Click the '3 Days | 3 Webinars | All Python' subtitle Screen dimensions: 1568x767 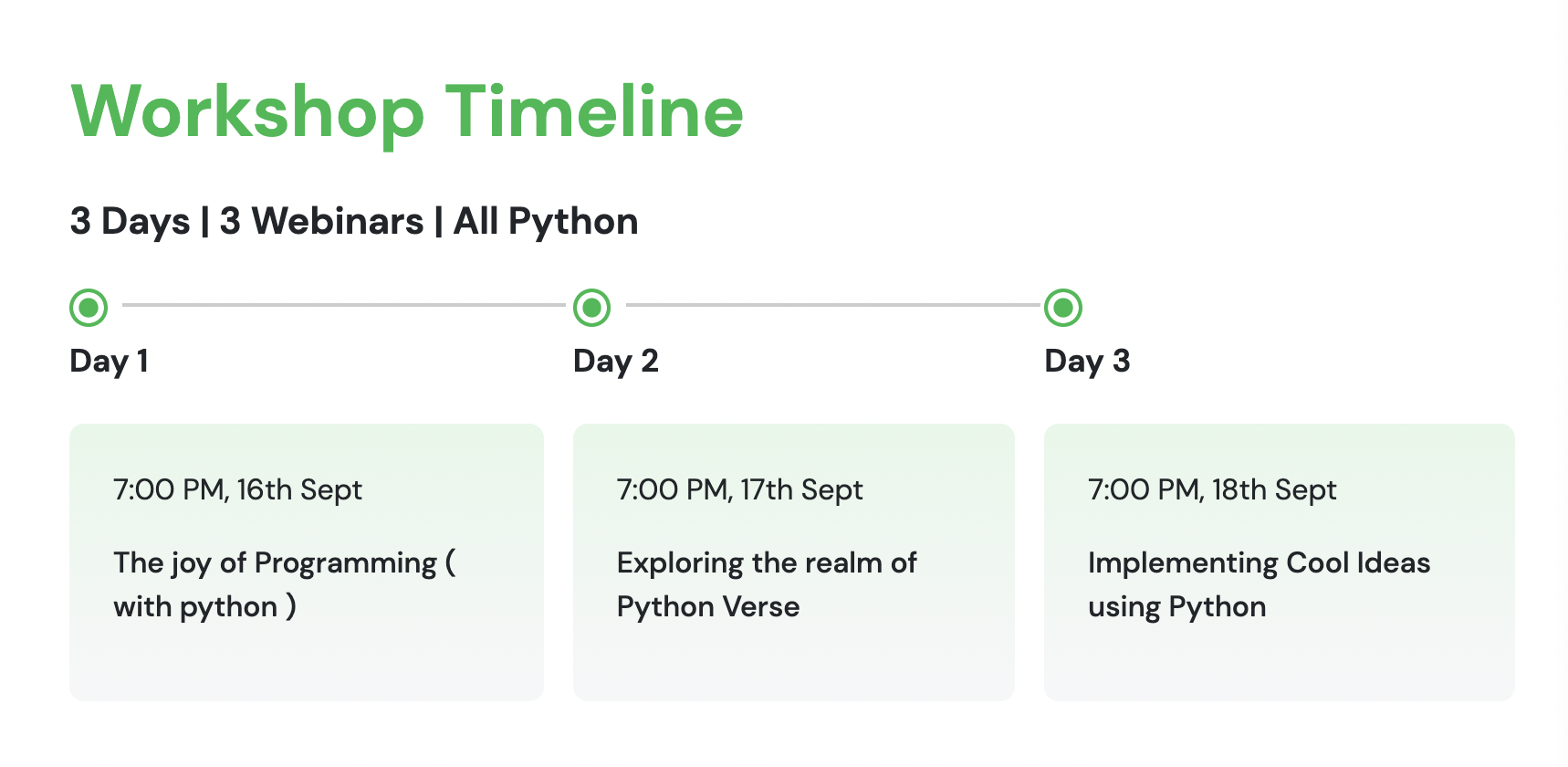354,222
